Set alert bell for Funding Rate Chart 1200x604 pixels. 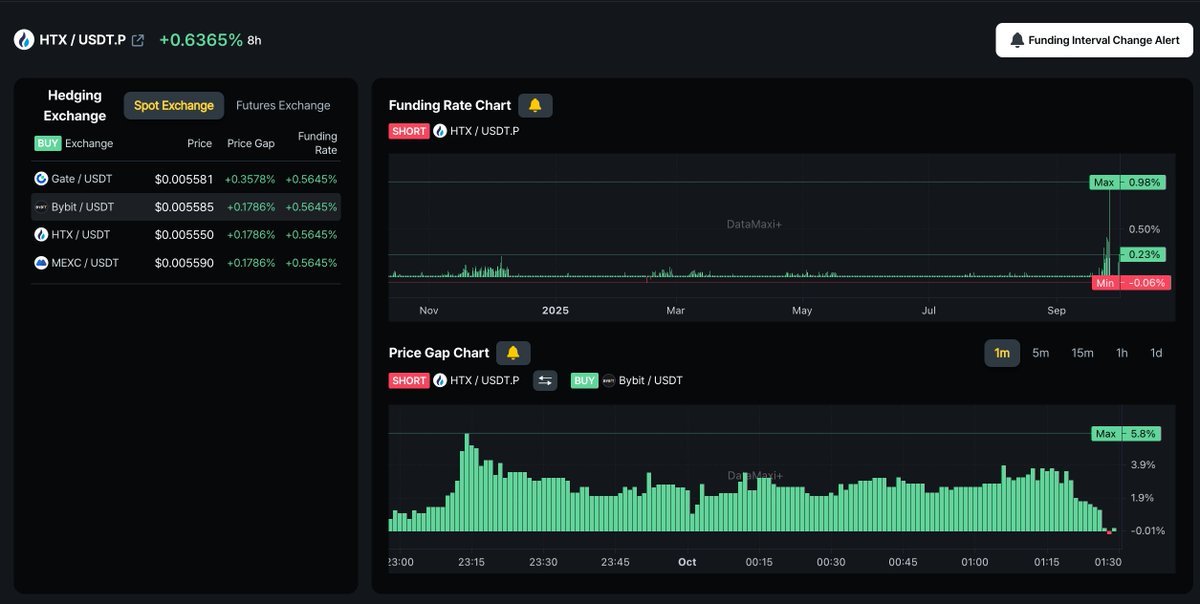535,105
